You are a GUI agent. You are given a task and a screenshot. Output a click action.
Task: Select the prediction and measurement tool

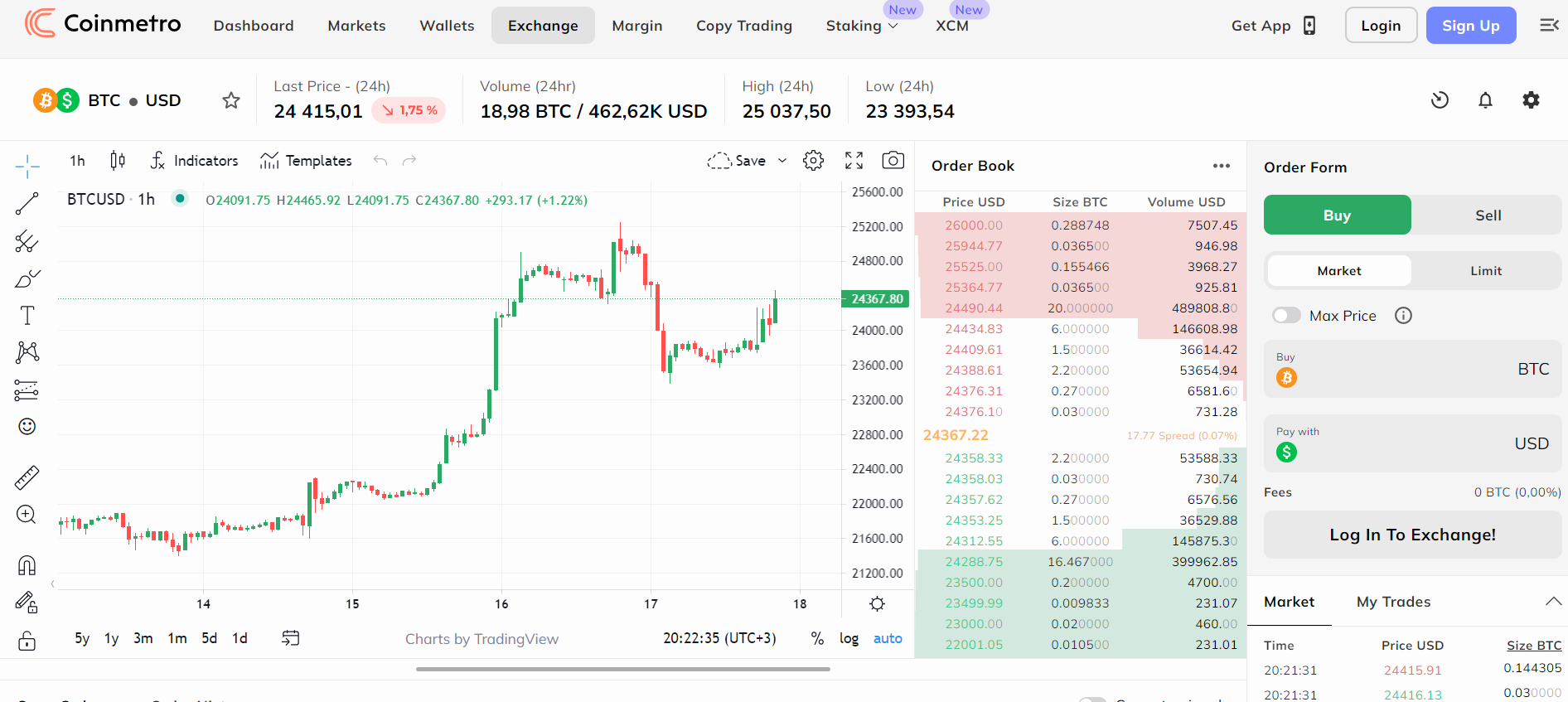[27, 390]
